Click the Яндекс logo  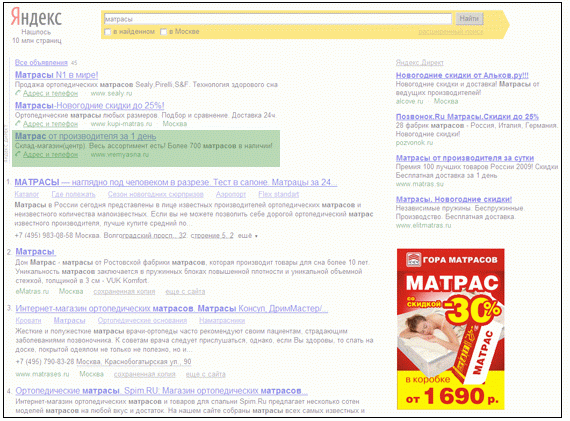pyautogui.click(x=36, y=17)
